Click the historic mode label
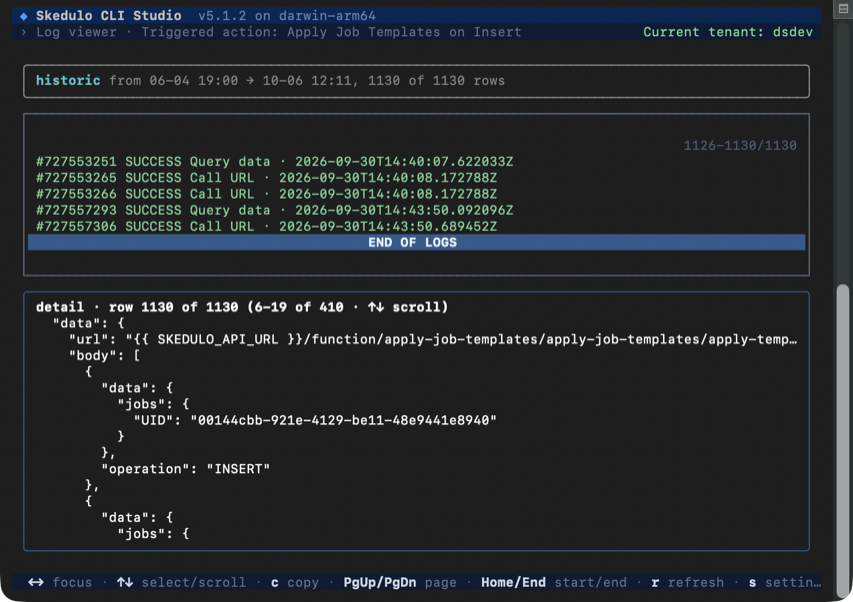Image resolution: width=853 pixels, height=602 pixels. pyautogui.click(x=68, y=80)
